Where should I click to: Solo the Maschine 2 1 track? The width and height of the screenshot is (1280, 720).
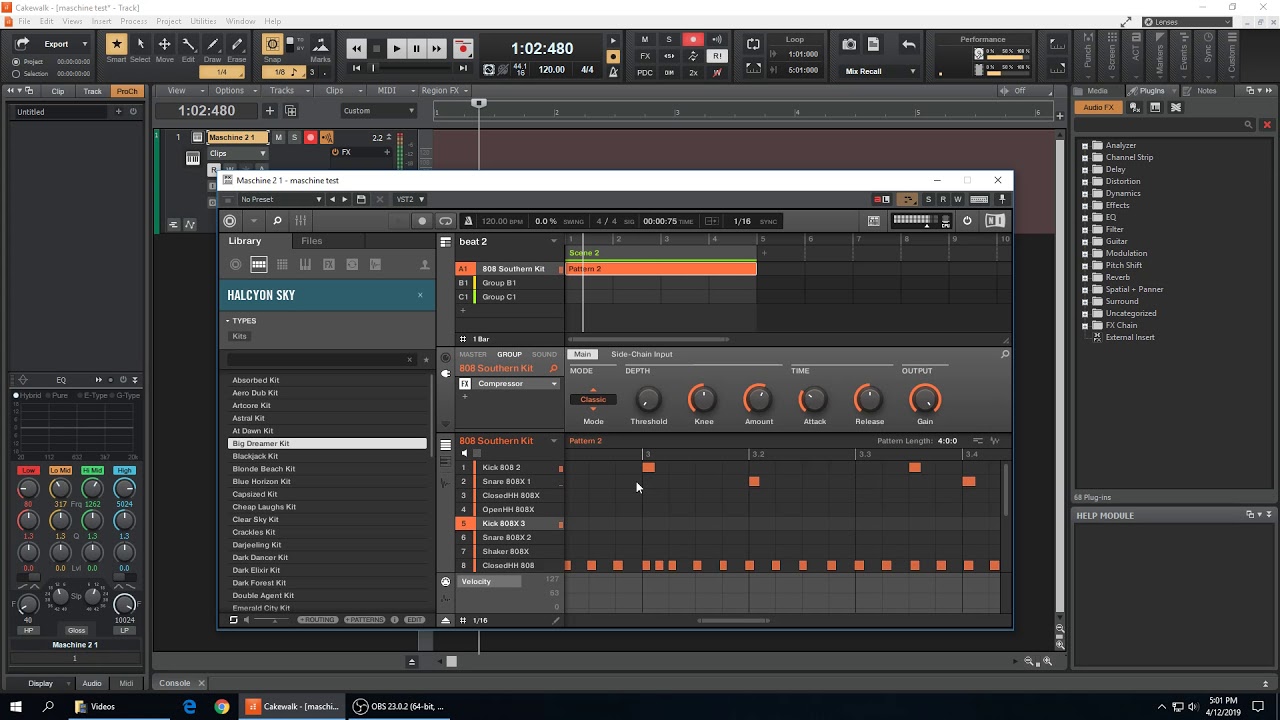[294, 137]
